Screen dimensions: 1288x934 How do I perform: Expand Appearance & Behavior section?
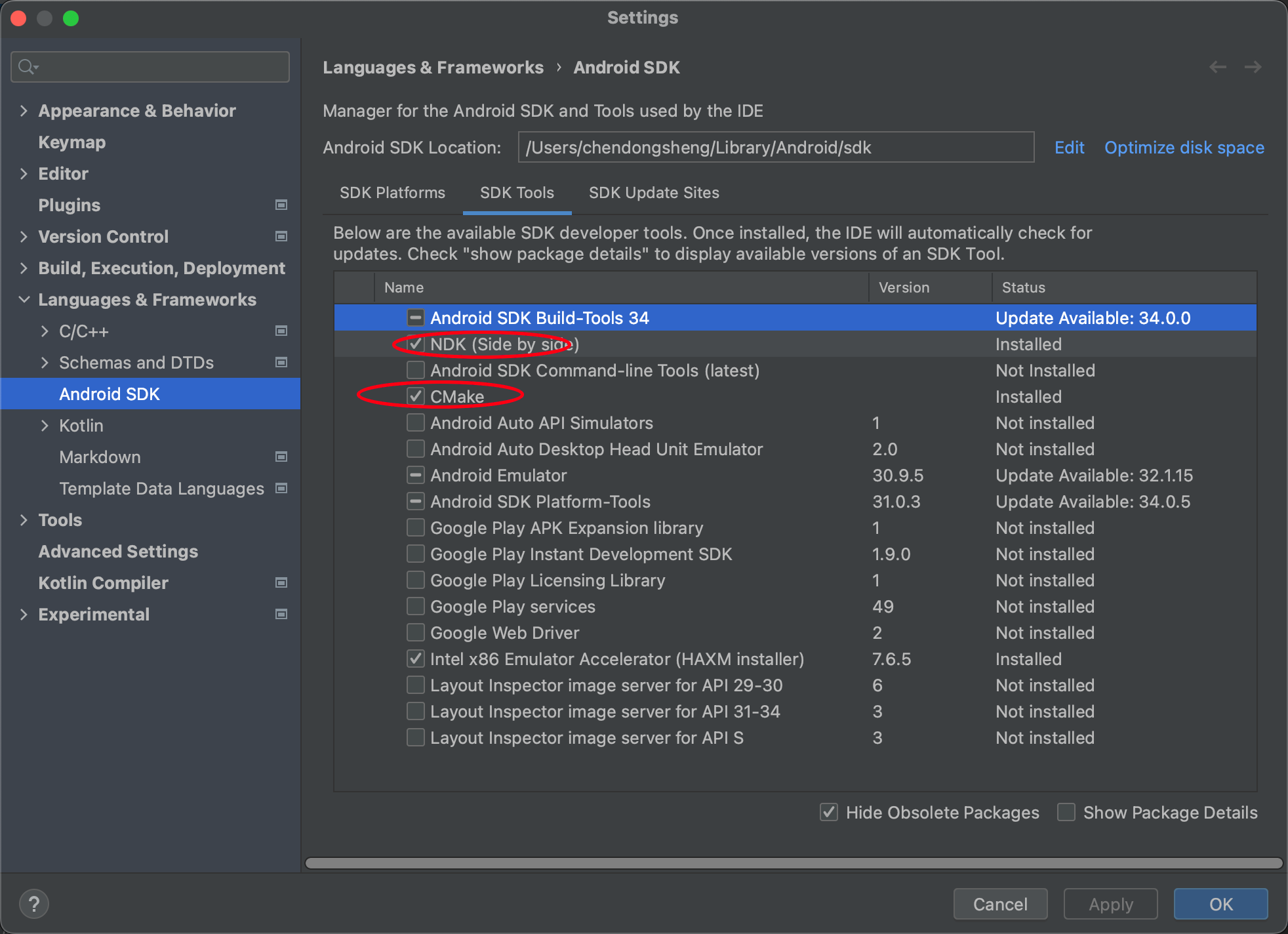tap(24, 111)
